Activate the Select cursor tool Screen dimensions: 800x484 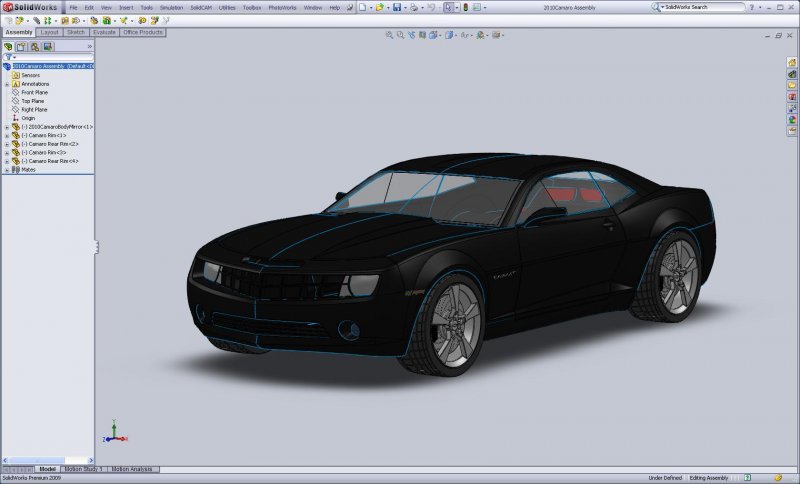tap(448, 7)
